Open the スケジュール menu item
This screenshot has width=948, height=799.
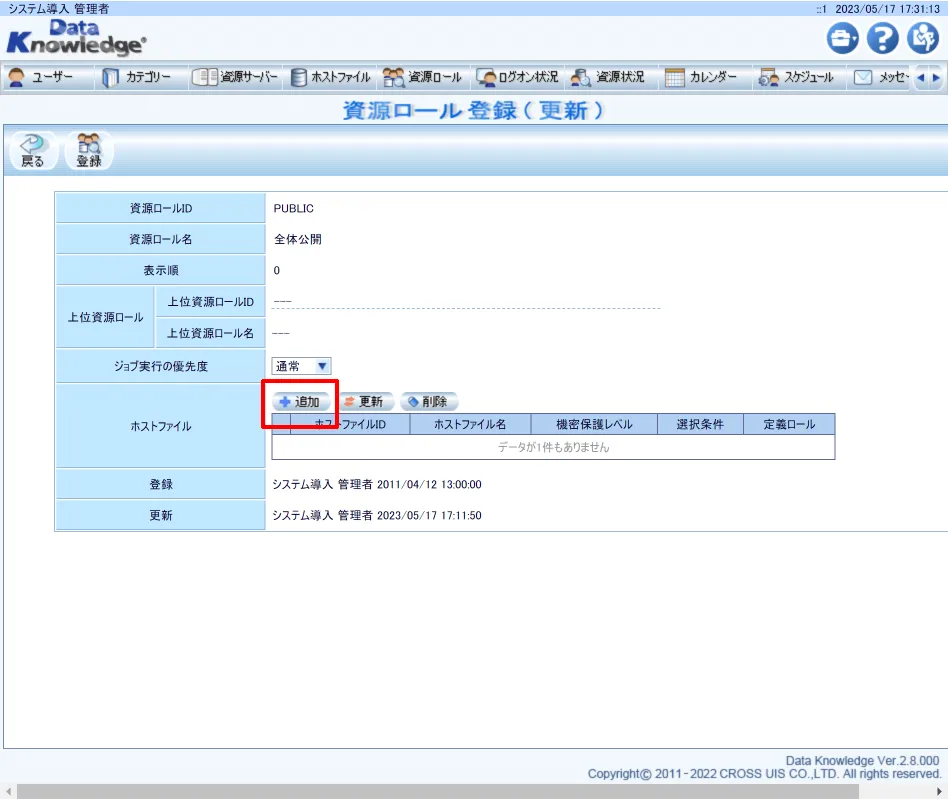(796, 78)
